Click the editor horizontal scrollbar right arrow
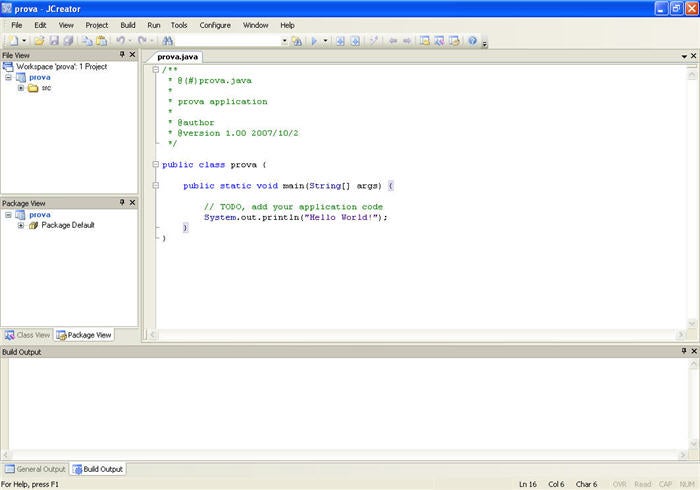 point(681,334)
